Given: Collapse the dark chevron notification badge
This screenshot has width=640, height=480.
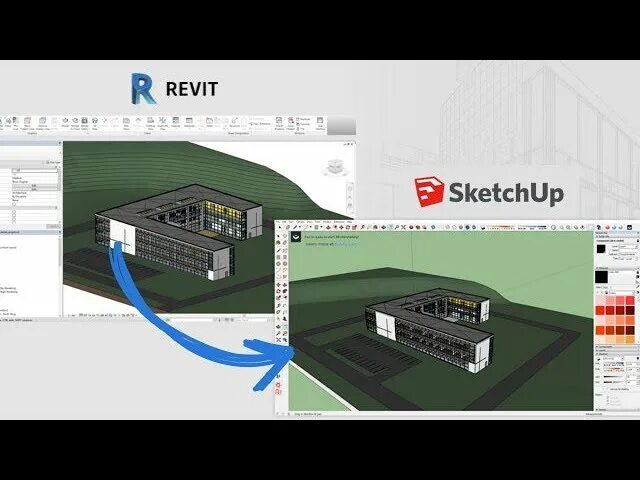Looking at the screenshot, I should 296,237.
